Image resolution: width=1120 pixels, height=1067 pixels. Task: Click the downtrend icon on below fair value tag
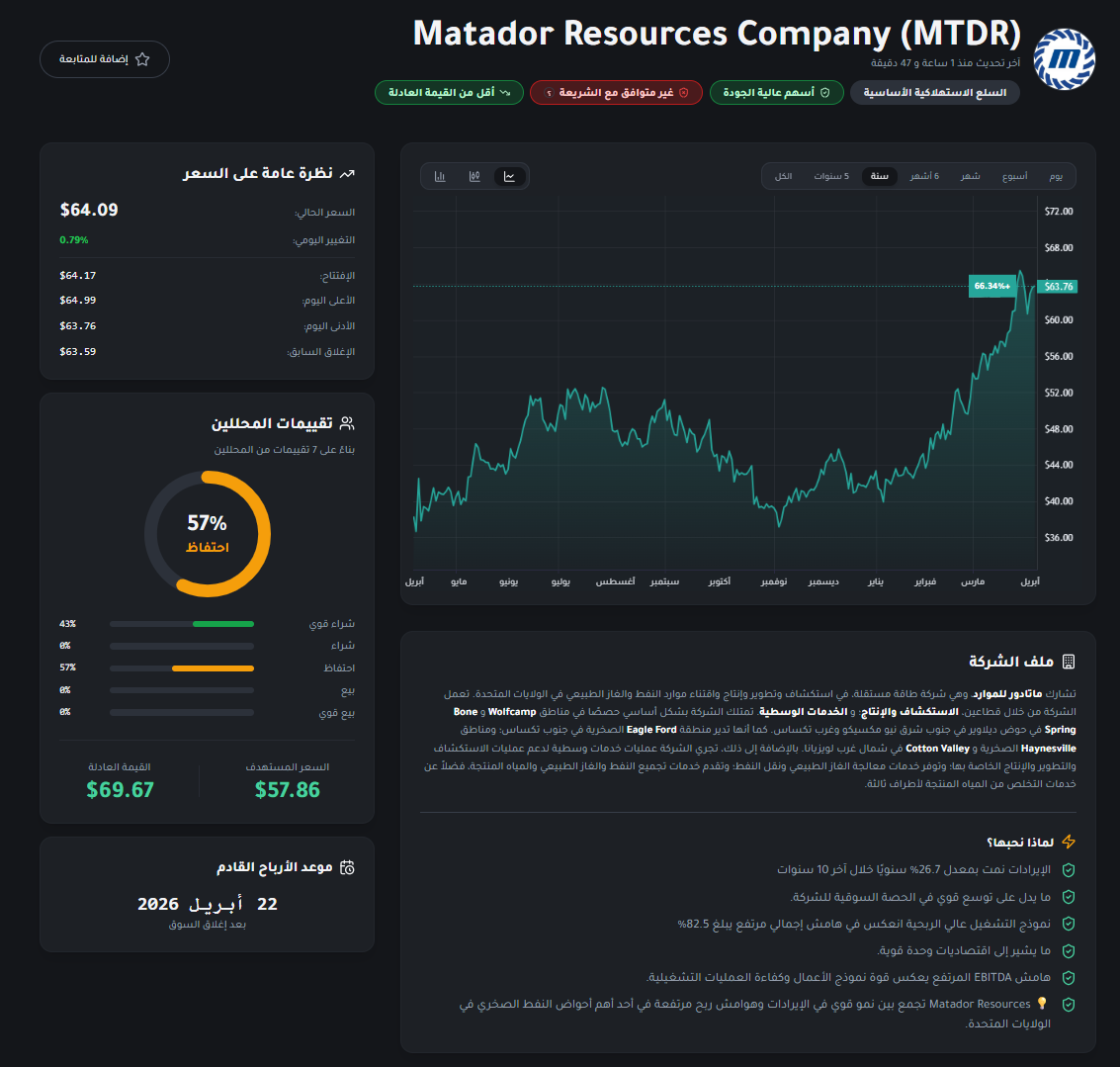pos(506,93)
